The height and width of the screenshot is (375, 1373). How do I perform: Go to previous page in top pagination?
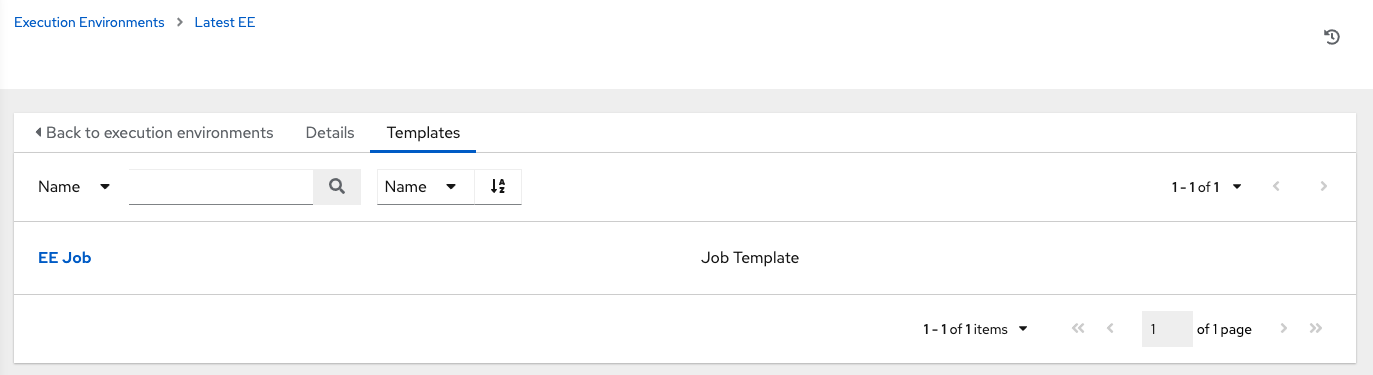[1276, 187]
